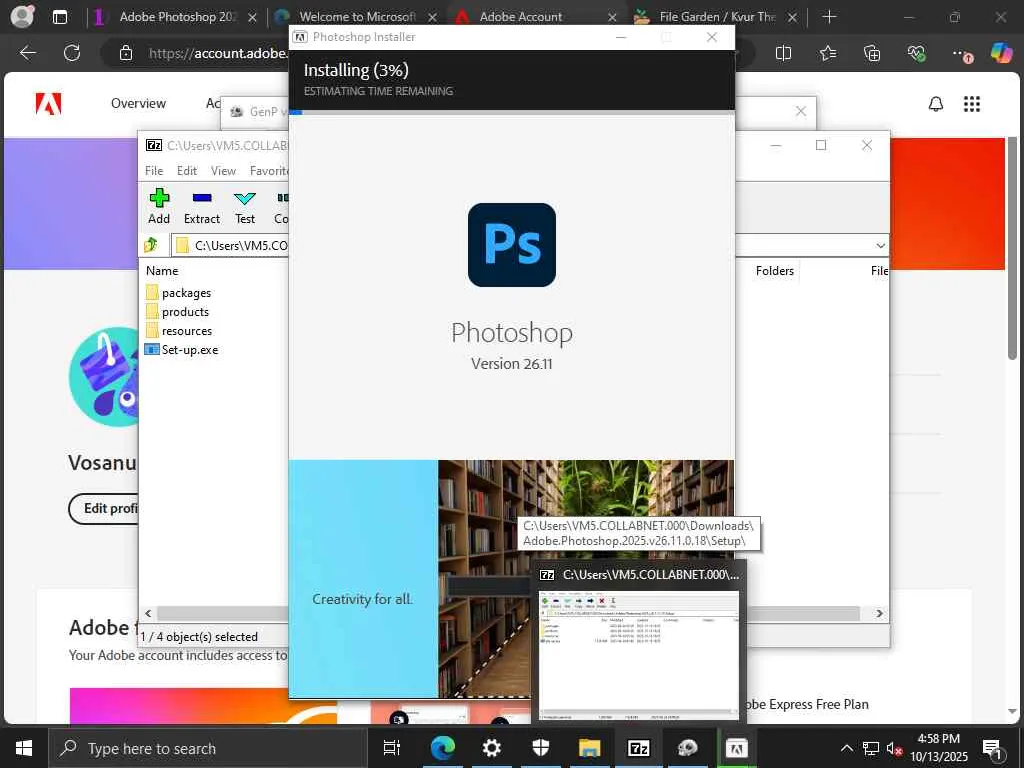Select the packages folder in 7-Zip
This screenshot has height=768, width=1024.
[x=186, y=293]
